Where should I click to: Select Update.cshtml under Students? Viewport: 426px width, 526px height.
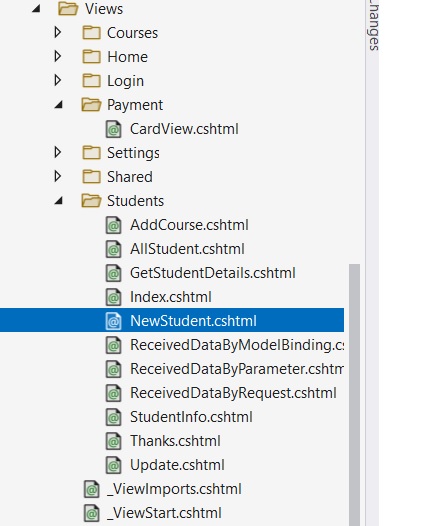pos(177,465)
